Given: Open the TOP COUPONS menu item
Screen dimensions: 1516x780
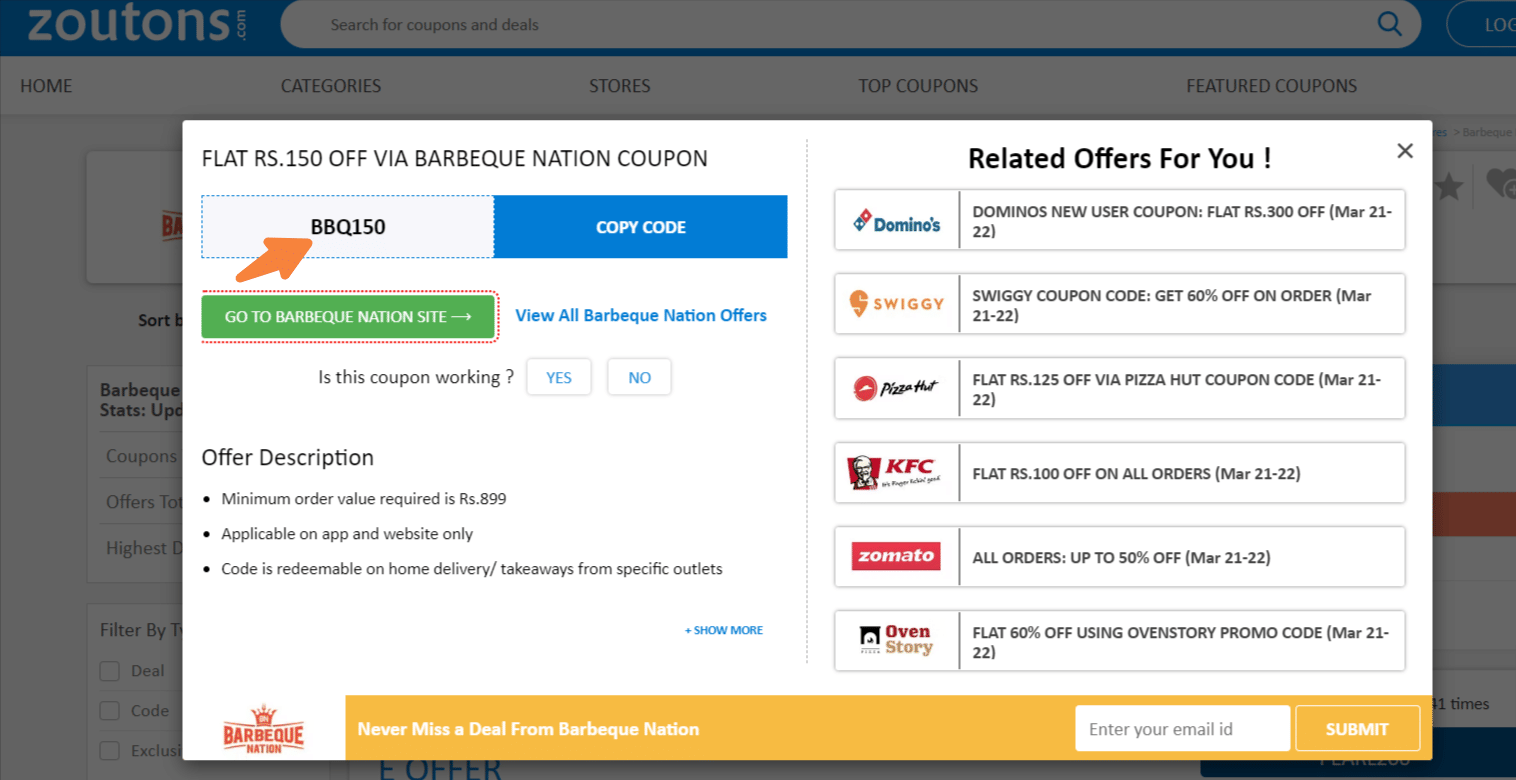Looking at the screenshot, I should (x=918, y=86).
